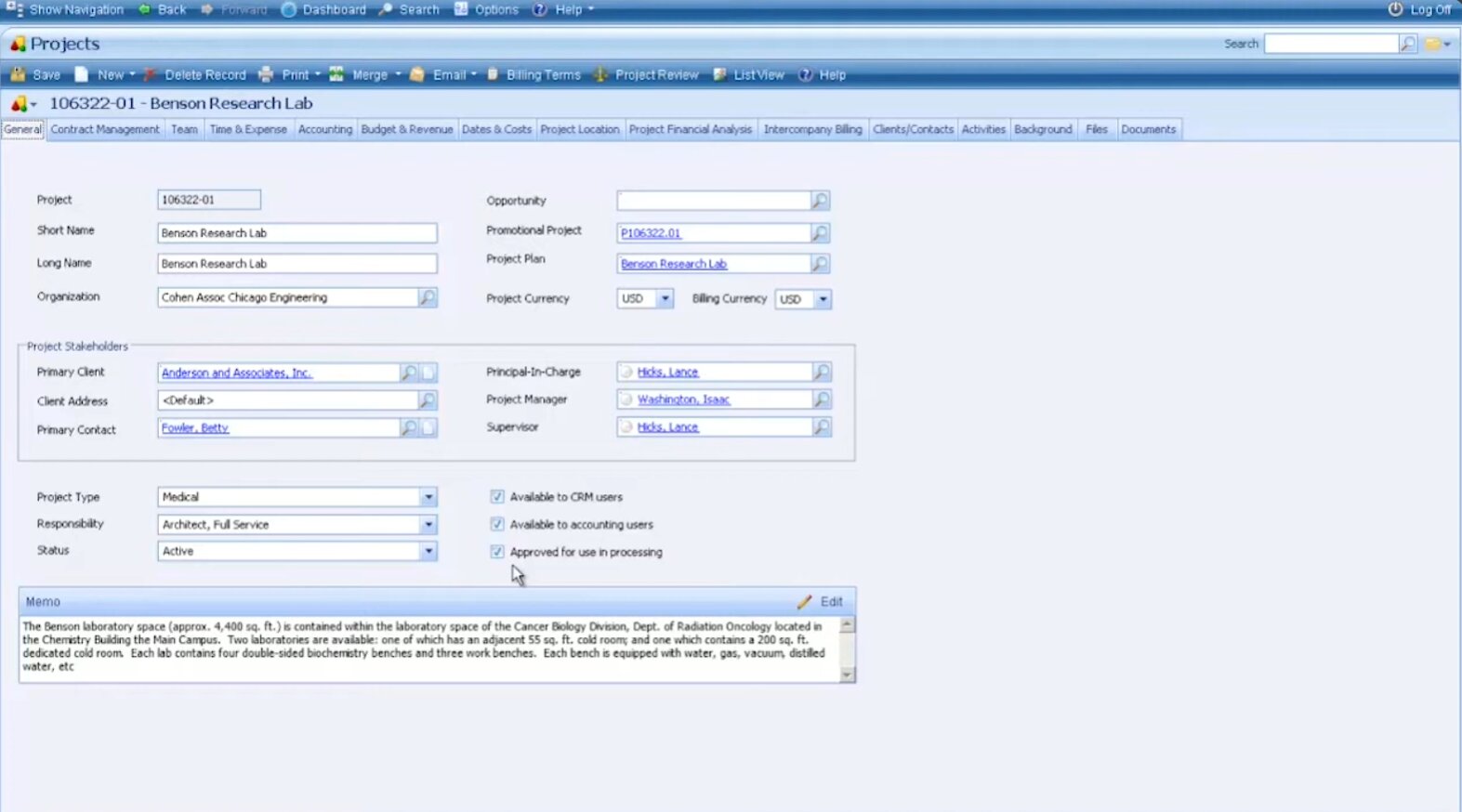Click the Log Off power icon
Viewport: 1462px width, 812px height.
point(1395,9)
